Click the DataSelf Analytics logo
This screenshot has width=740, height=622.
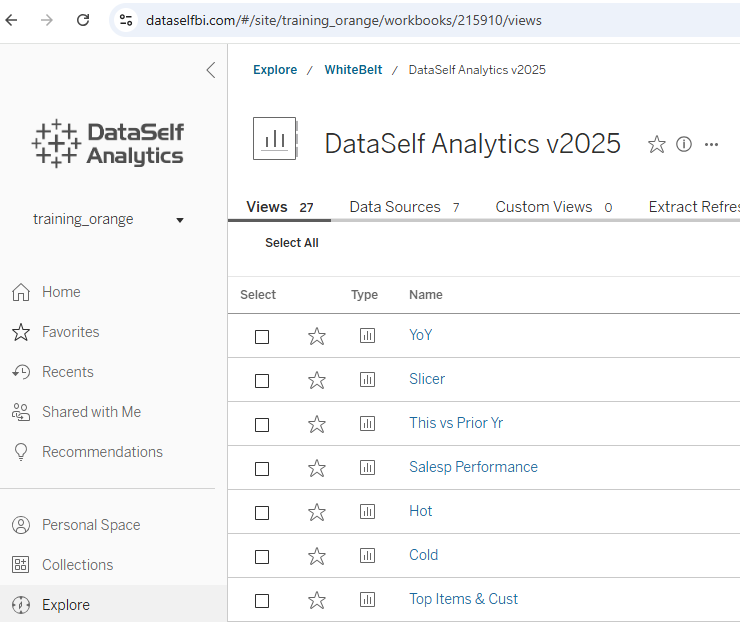[x=108, y=143]
